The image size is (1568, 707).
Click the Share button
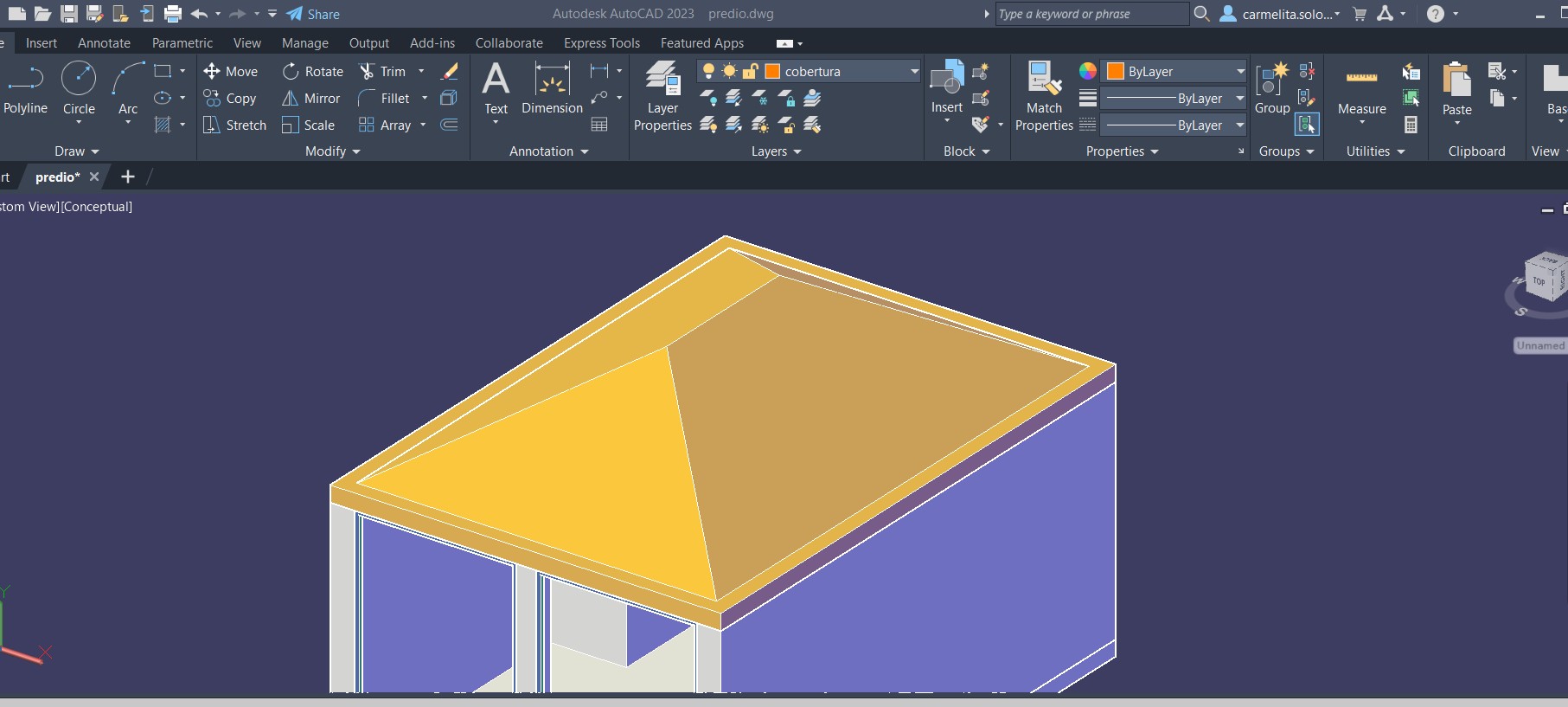click(x=313, y=14)
